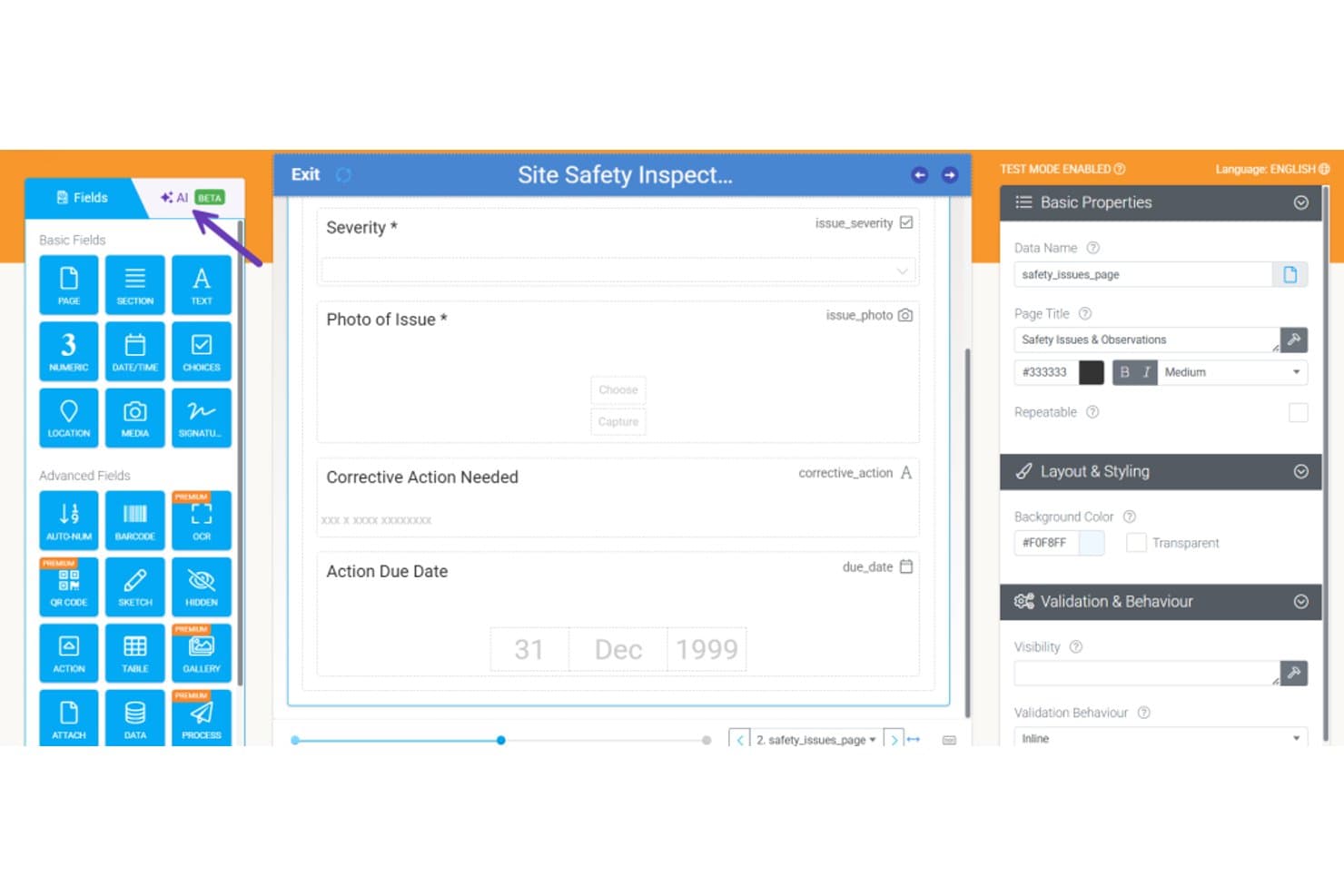Insert a Section field
The image size is (1344, 896).
pos(135,285)
